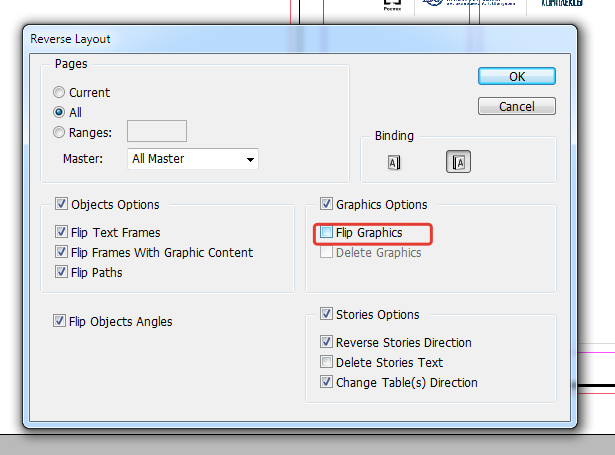Click the Cancel button
This screenshot has height=455, width=615.
coord(517,106)
